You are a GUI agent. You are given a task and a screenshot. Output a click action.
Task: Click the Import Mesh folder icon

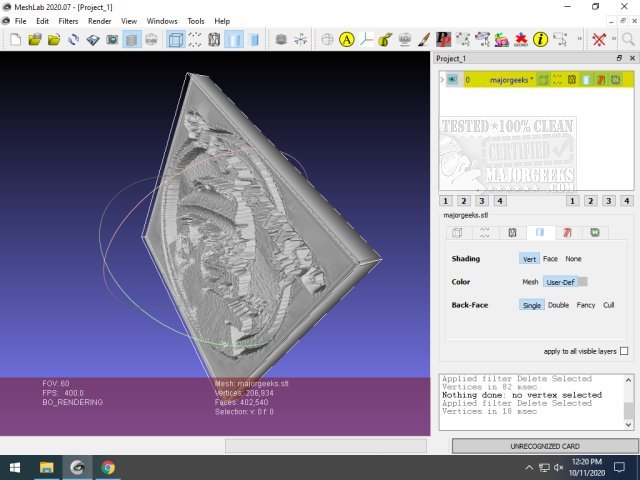(x=54, y=40)
